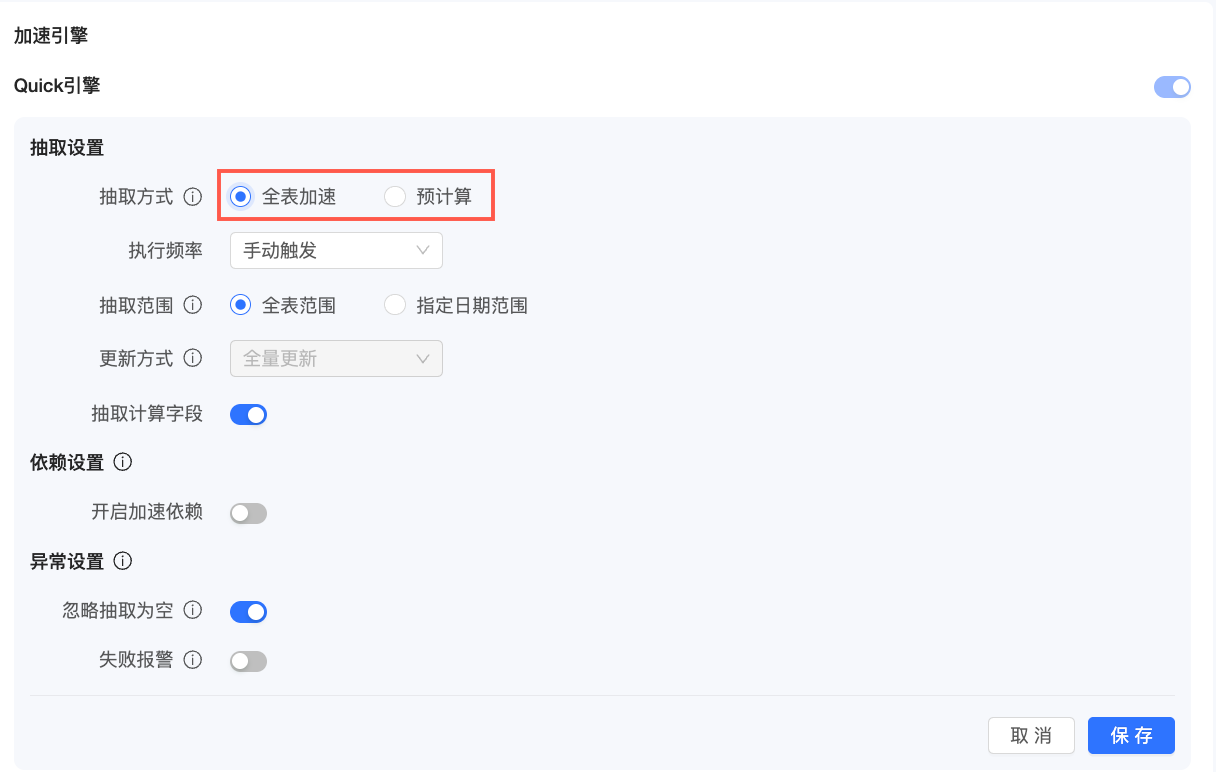Click the 保存 button
This screenshot has height=772, width=1216.
[1131, 736]
